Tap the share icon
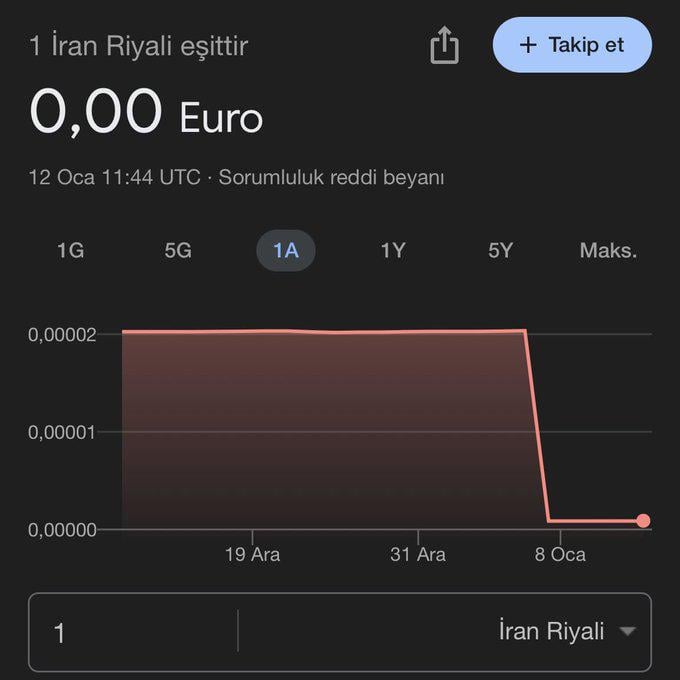The height and width of the screenshot is (680, 680). point(444,46)
